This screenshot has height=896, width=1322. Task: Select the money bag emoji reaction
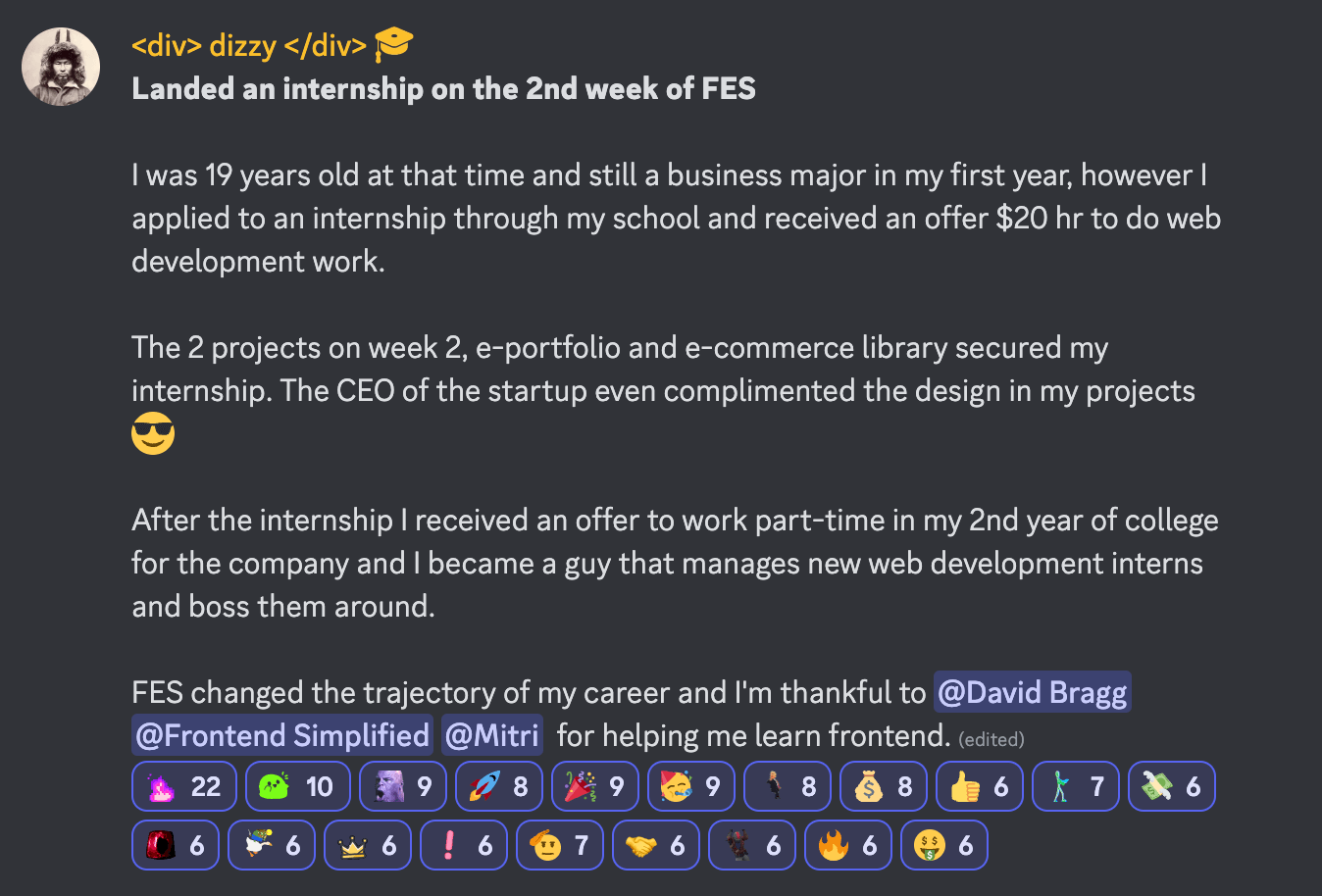(x=883, y=786)
